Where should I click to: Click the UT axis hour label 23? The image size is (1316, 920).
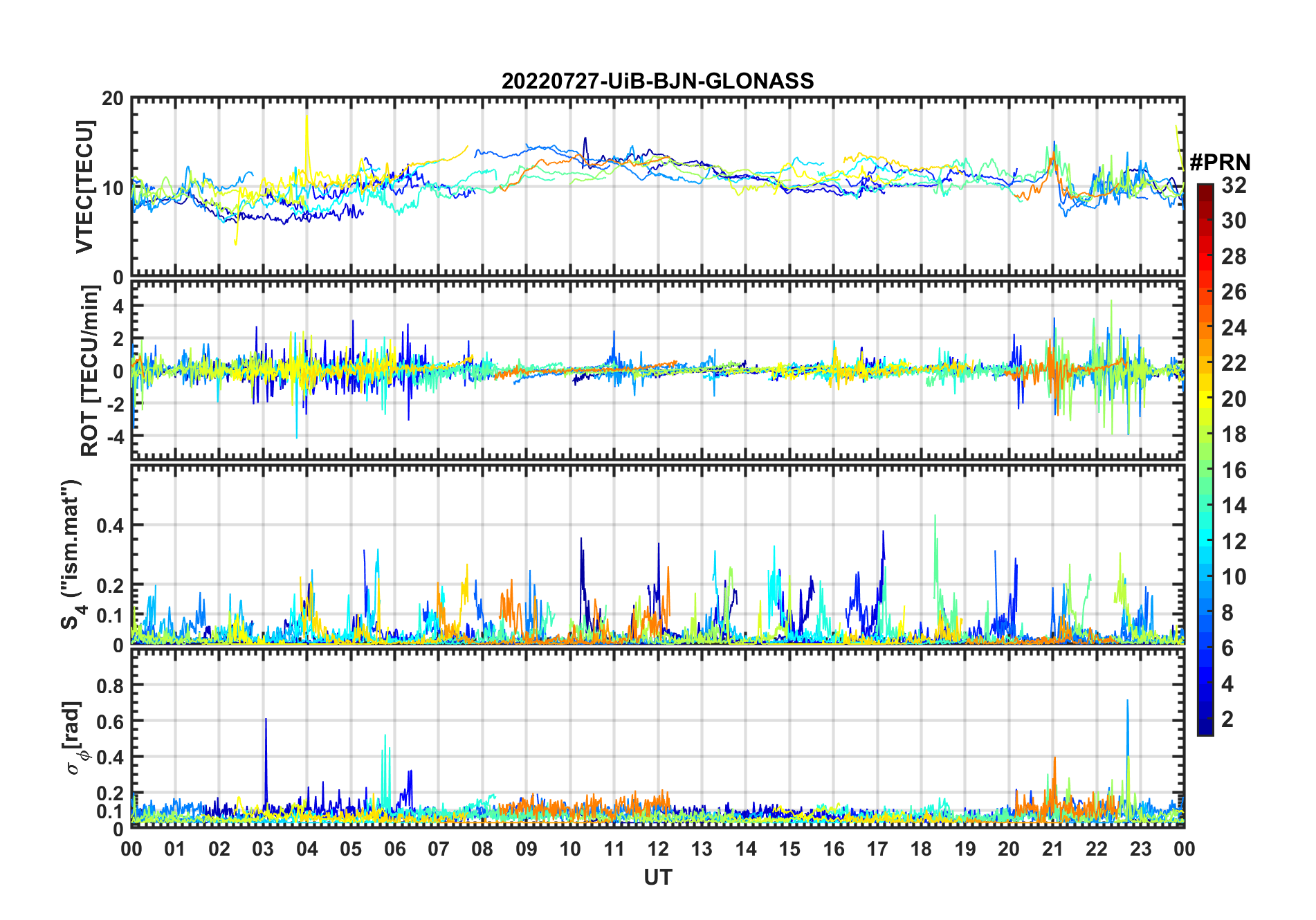tap(1140, 849)
